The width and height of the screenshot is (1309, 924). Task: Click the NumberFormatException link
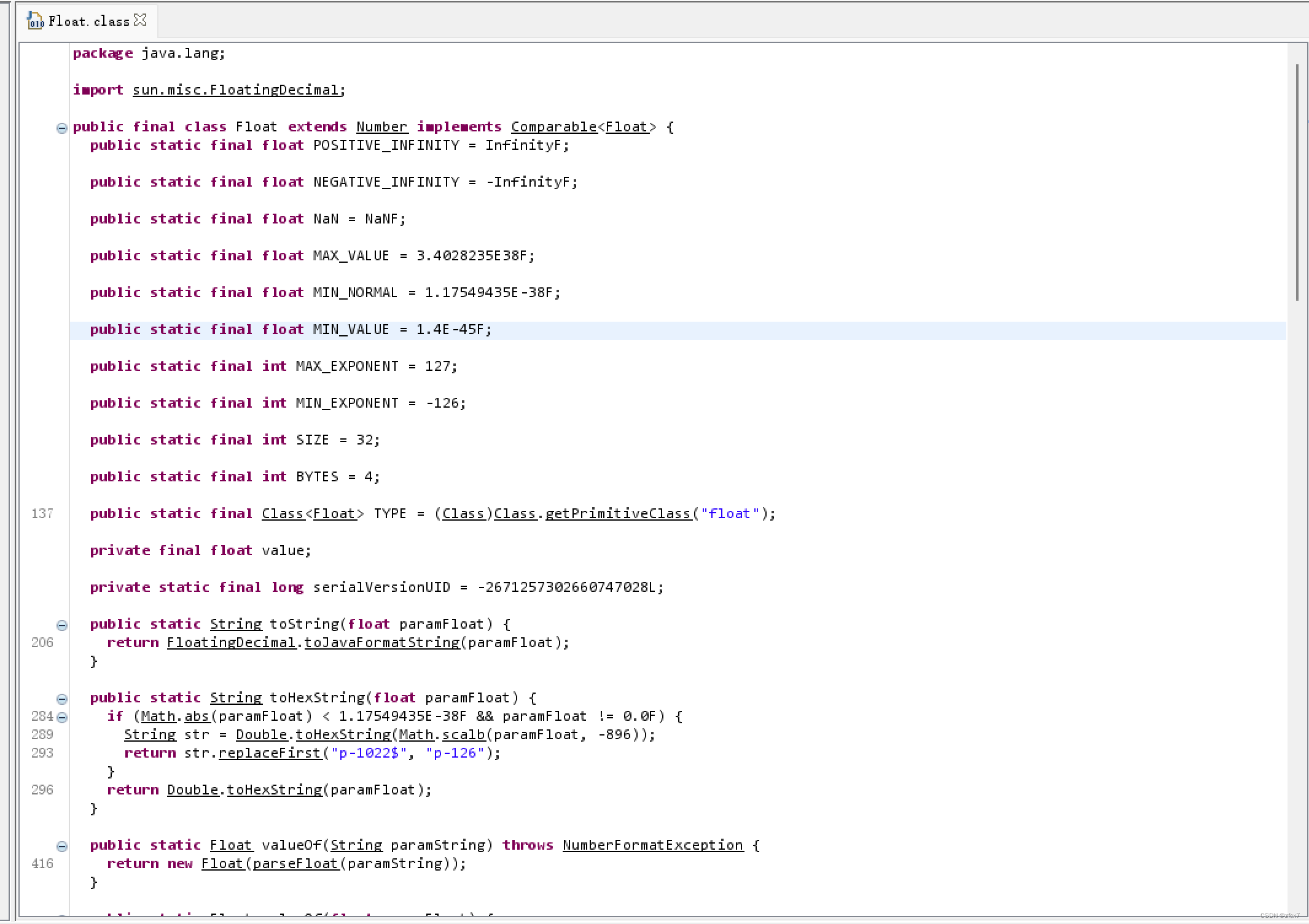tap(652, 845)
